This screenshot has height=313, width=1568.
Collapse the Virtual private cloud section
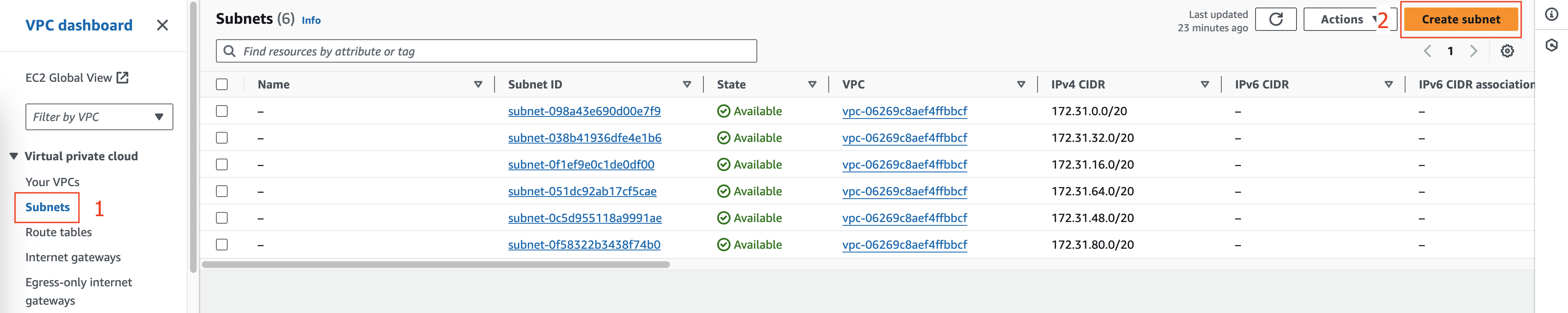coord(13,156)
